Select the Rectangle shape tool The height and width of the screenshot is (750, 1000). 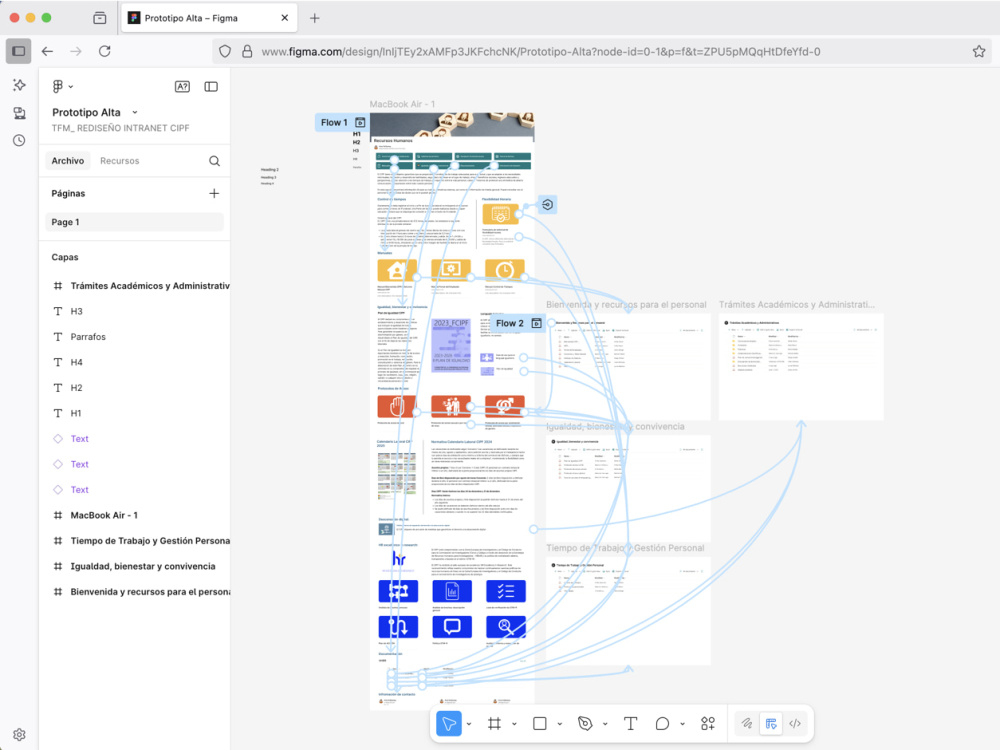(540, 723)
